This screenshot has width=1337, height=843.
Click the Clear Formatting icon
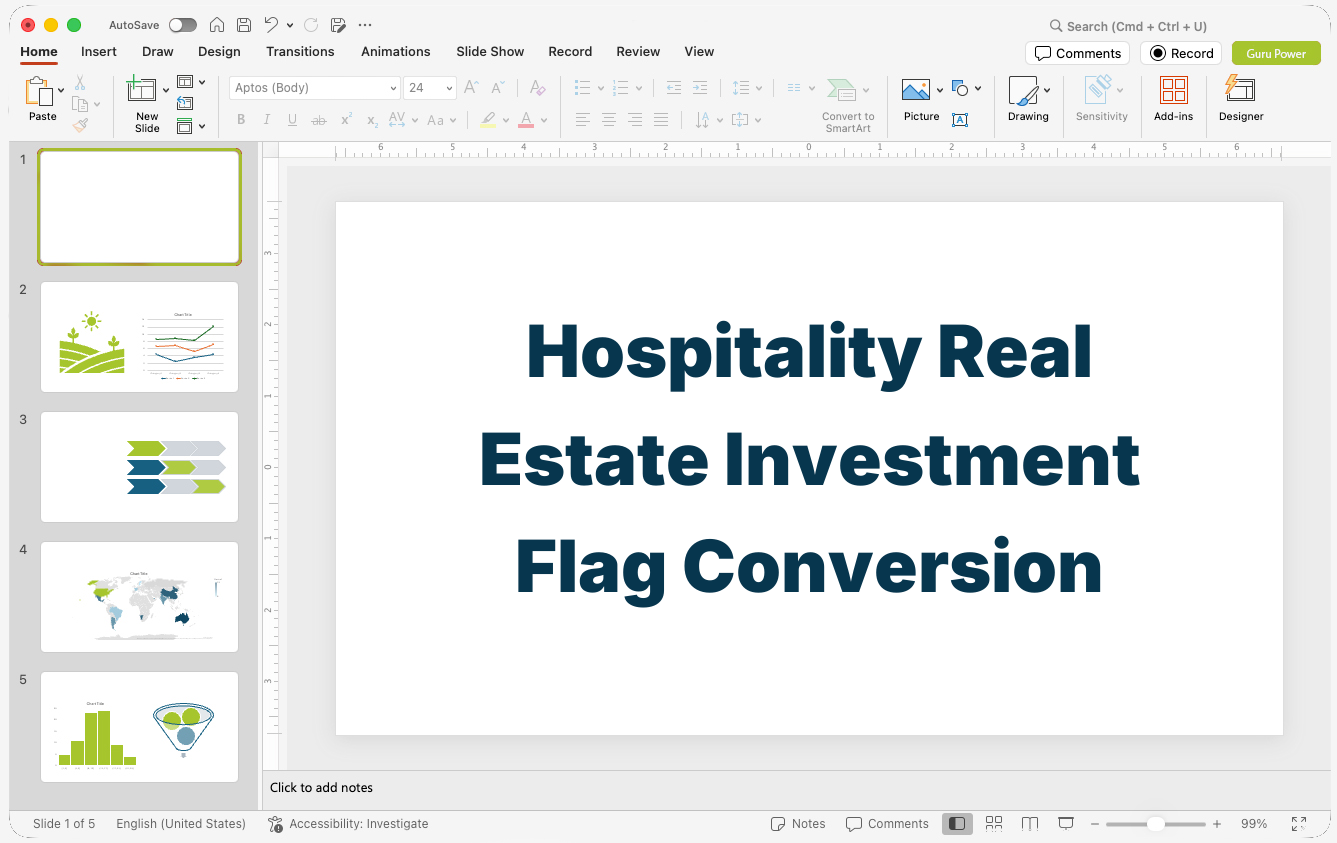coord(537,88)
